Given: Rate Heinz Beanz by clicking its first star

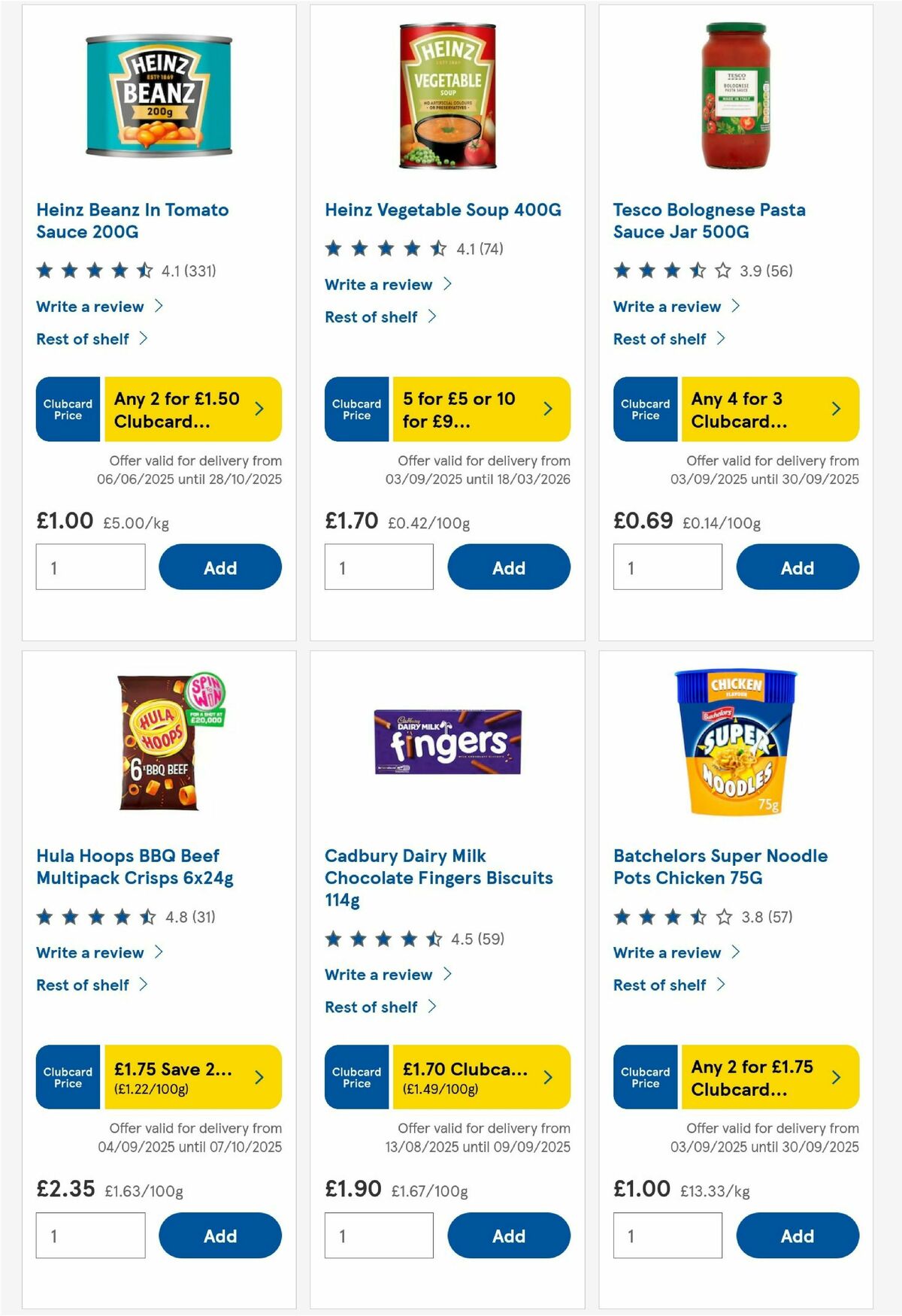Looking at the screenshot, I should [x=45, y=271].
